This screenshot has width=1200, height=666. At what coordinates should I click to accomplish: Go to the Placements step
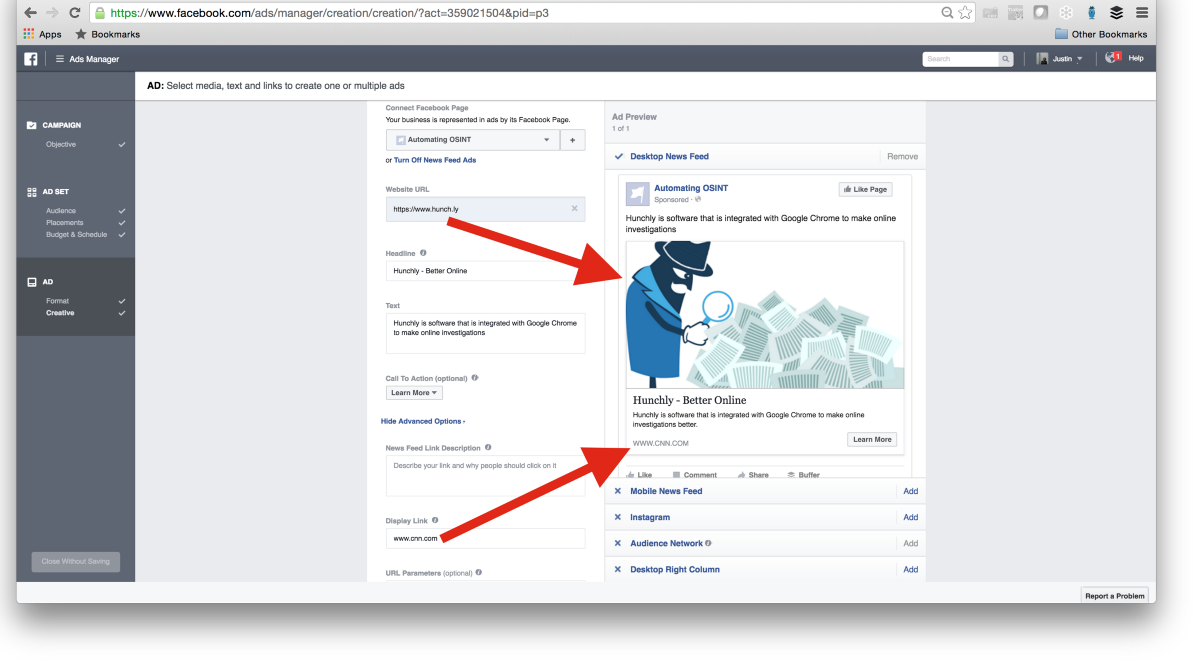pos(65,222)
